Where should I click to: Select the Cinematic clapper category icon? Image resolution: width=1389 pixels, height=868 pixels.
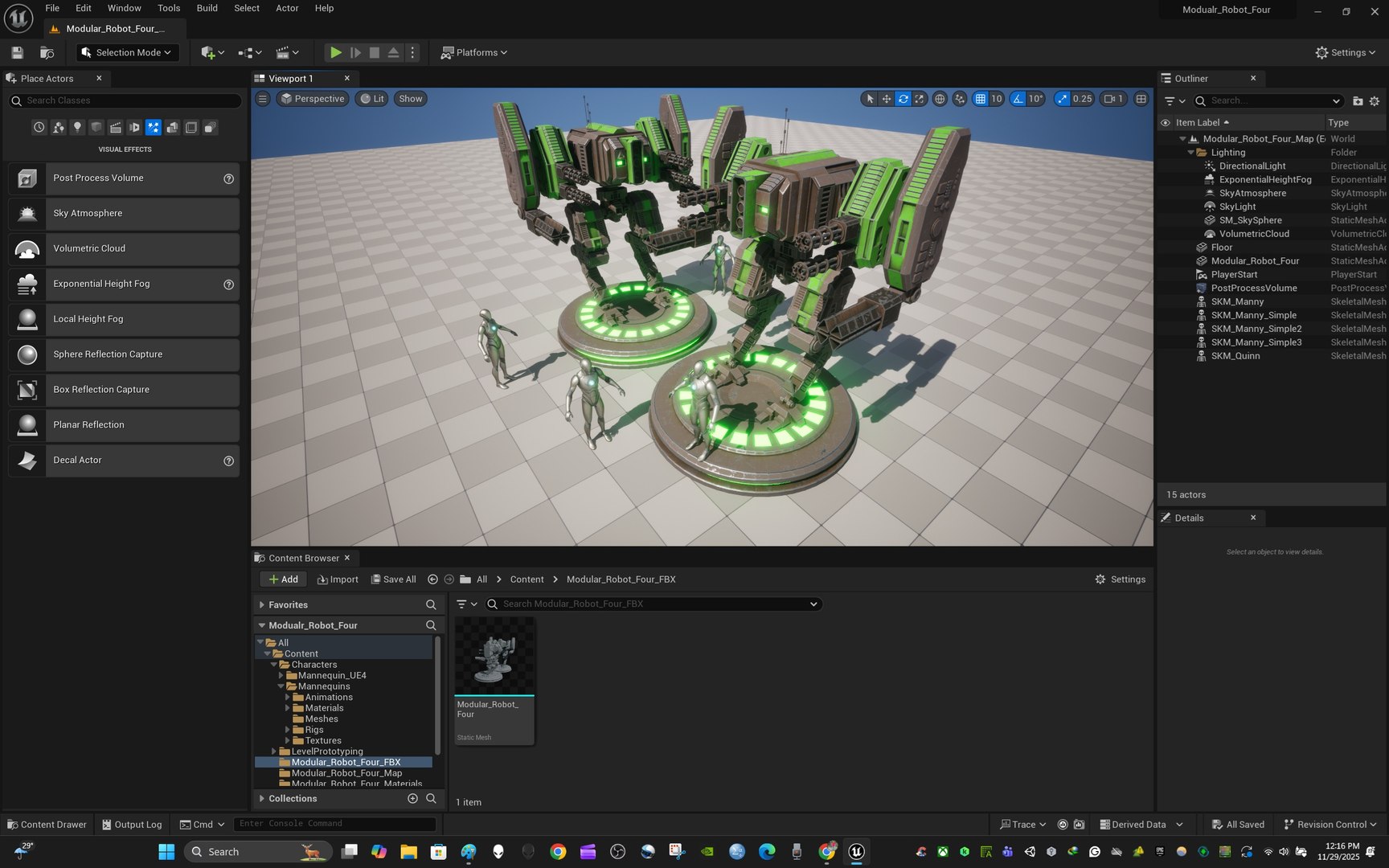coord(115,127)
